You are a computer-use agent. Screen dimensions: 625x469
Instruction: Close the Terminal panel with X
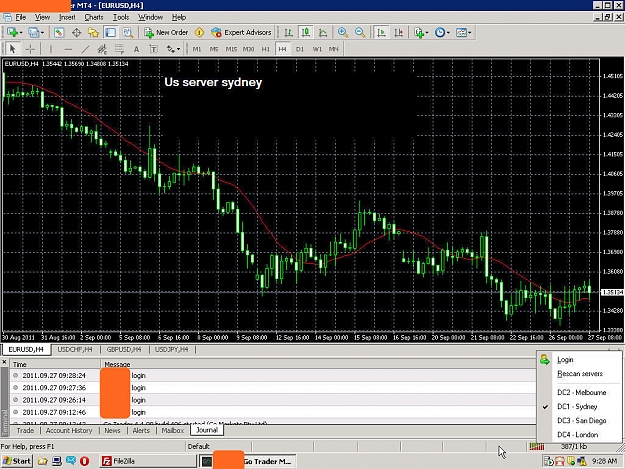pyautogui.click(x=4, y=362)
